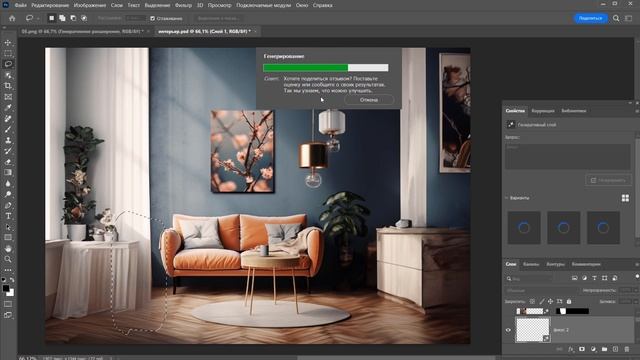Click the Select and Mask button
The width and height of the screenshot is (640, 360).
[218, 18]
